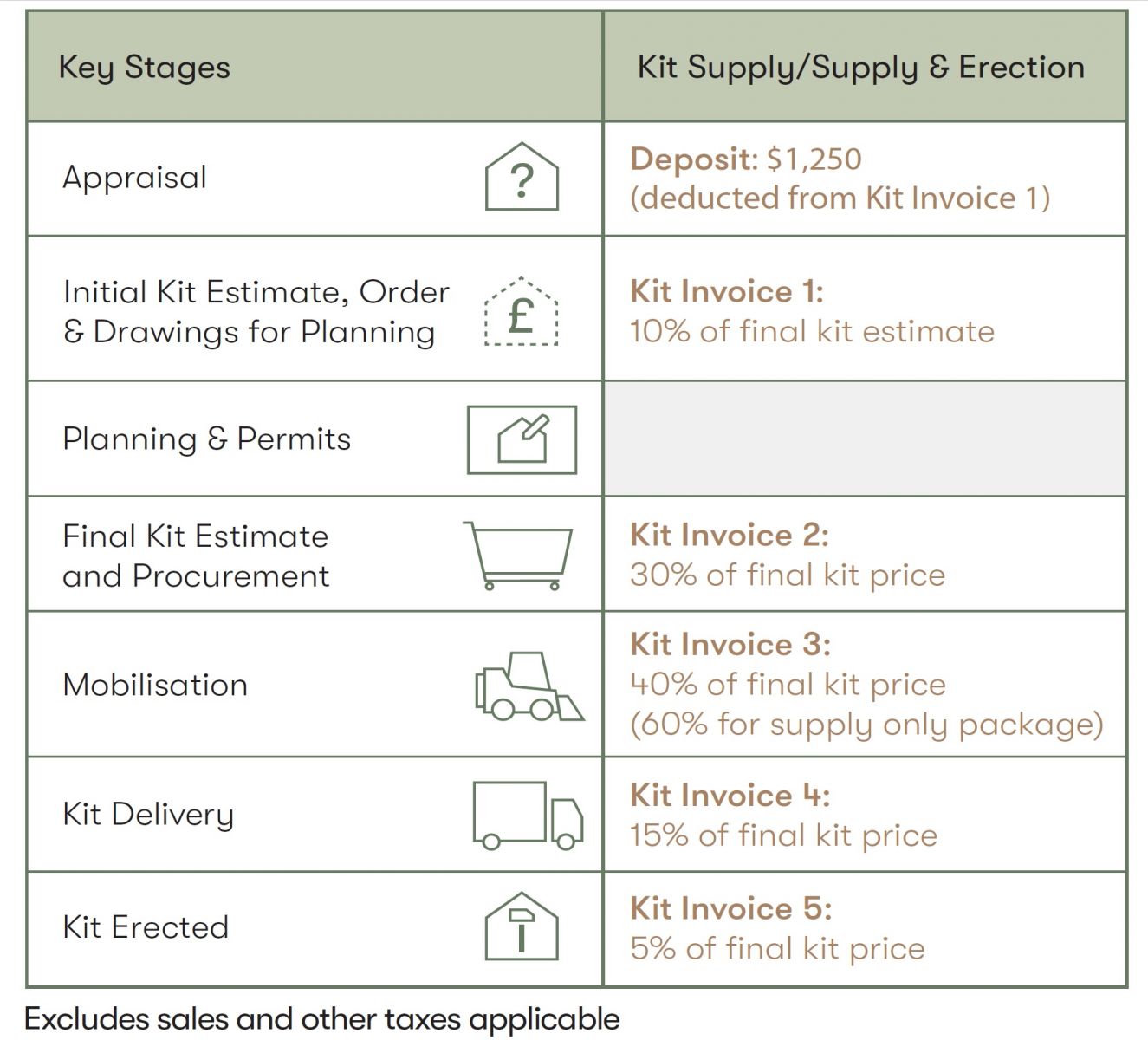Click the Final Kit Estimate and Procurement label
The image size is (1148, 1040).
point(196,556)
